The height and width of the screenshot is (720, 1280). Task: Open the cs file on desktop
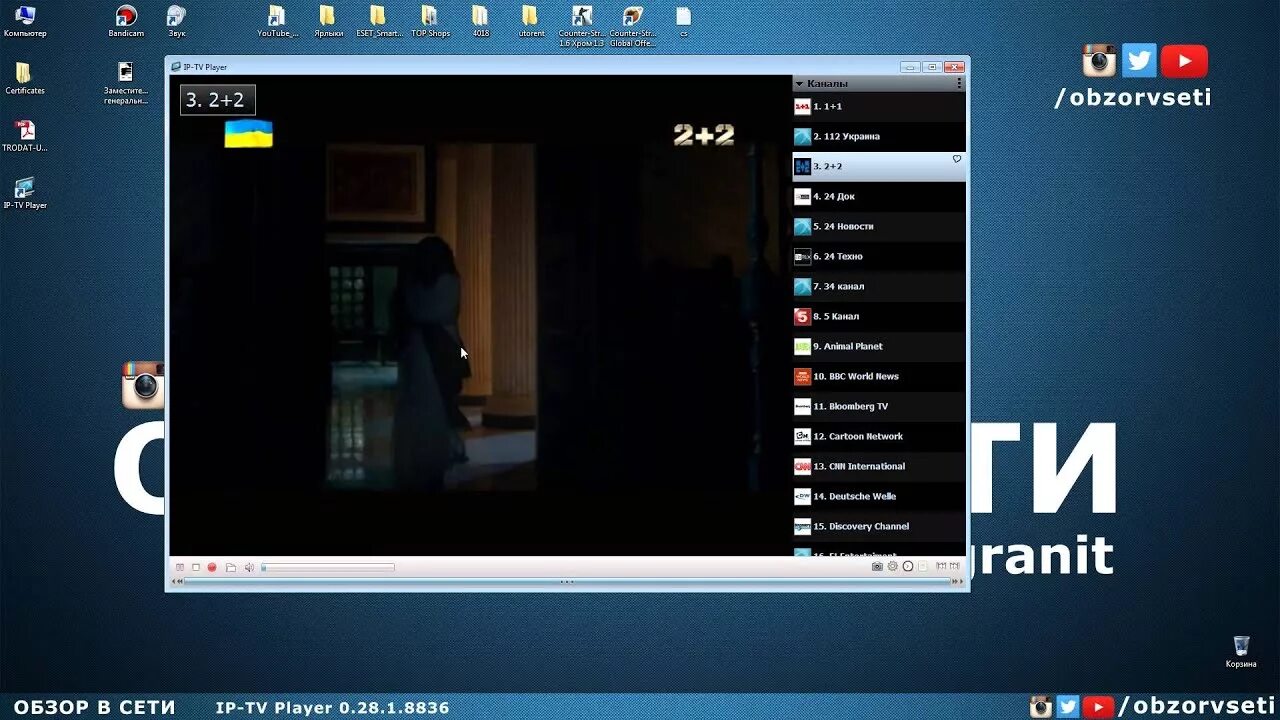683,21
